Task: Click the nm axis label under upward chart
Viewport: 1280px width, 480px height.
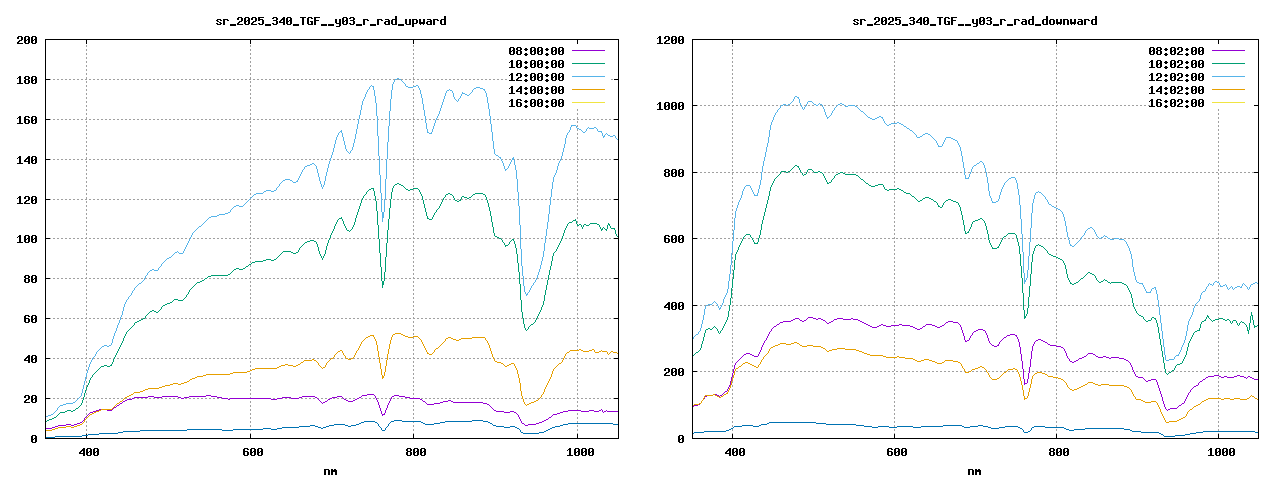Action: click(331, 470)
